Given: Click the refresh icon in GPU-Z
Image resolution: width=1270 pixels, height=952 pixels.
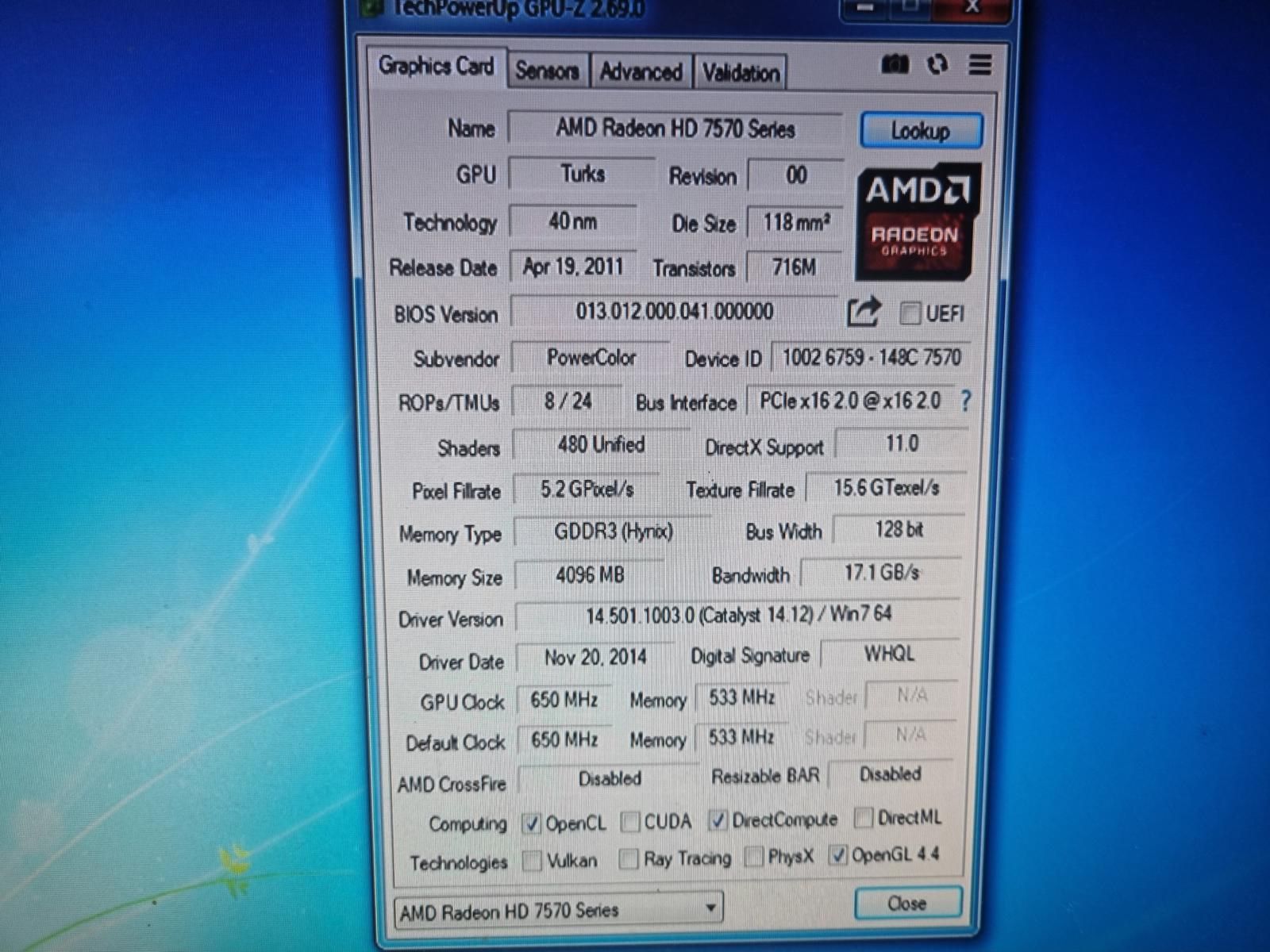Looking at the screenshot, I should (937, 64).
